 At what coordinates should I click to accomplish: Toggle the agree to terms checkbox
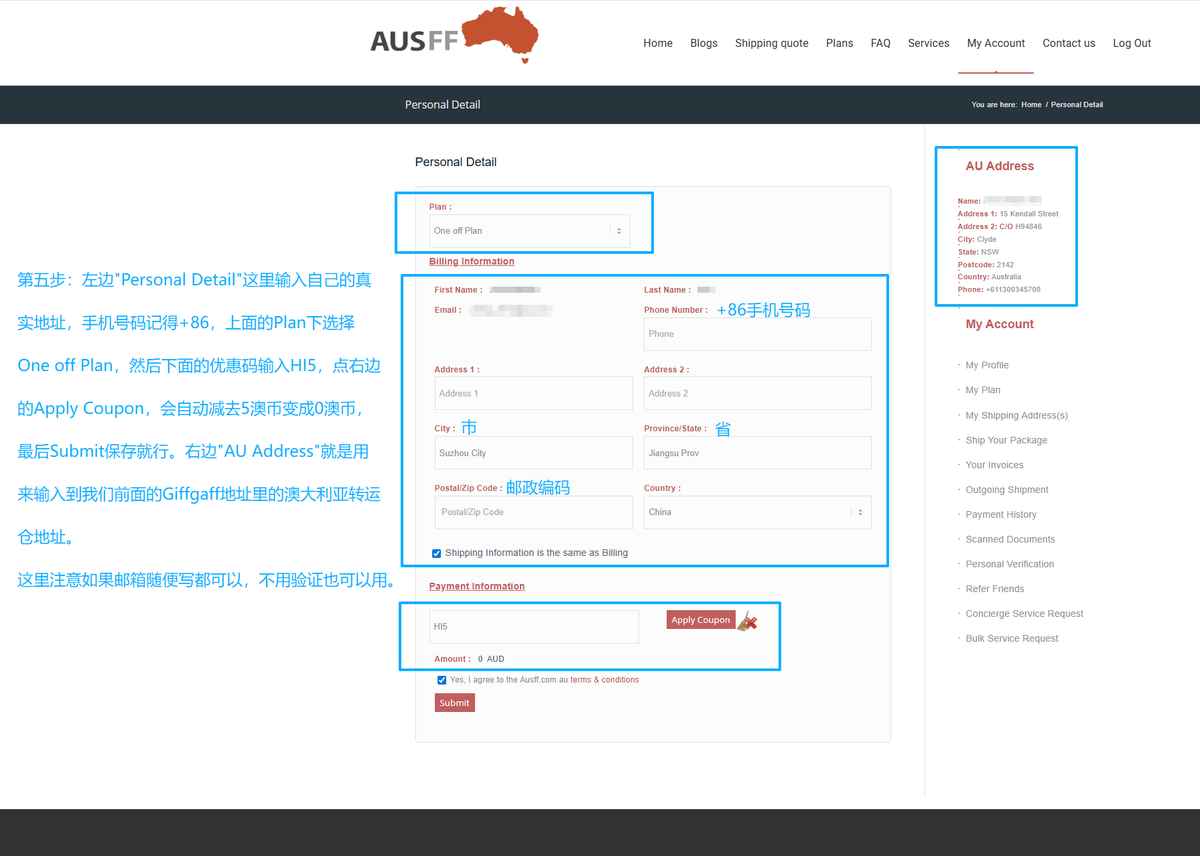click(x=442, y=680)
